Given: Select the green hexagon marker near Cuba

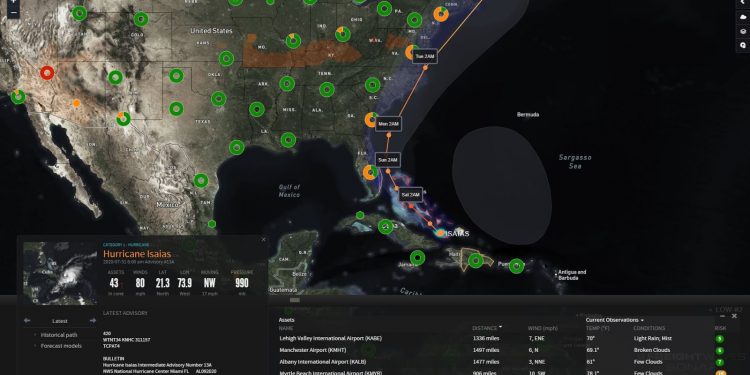Looking at the screenshot, I should coord(360,216).
